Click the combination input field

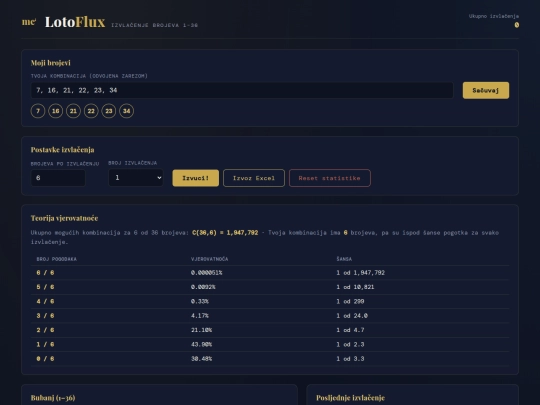pos(242,90)
